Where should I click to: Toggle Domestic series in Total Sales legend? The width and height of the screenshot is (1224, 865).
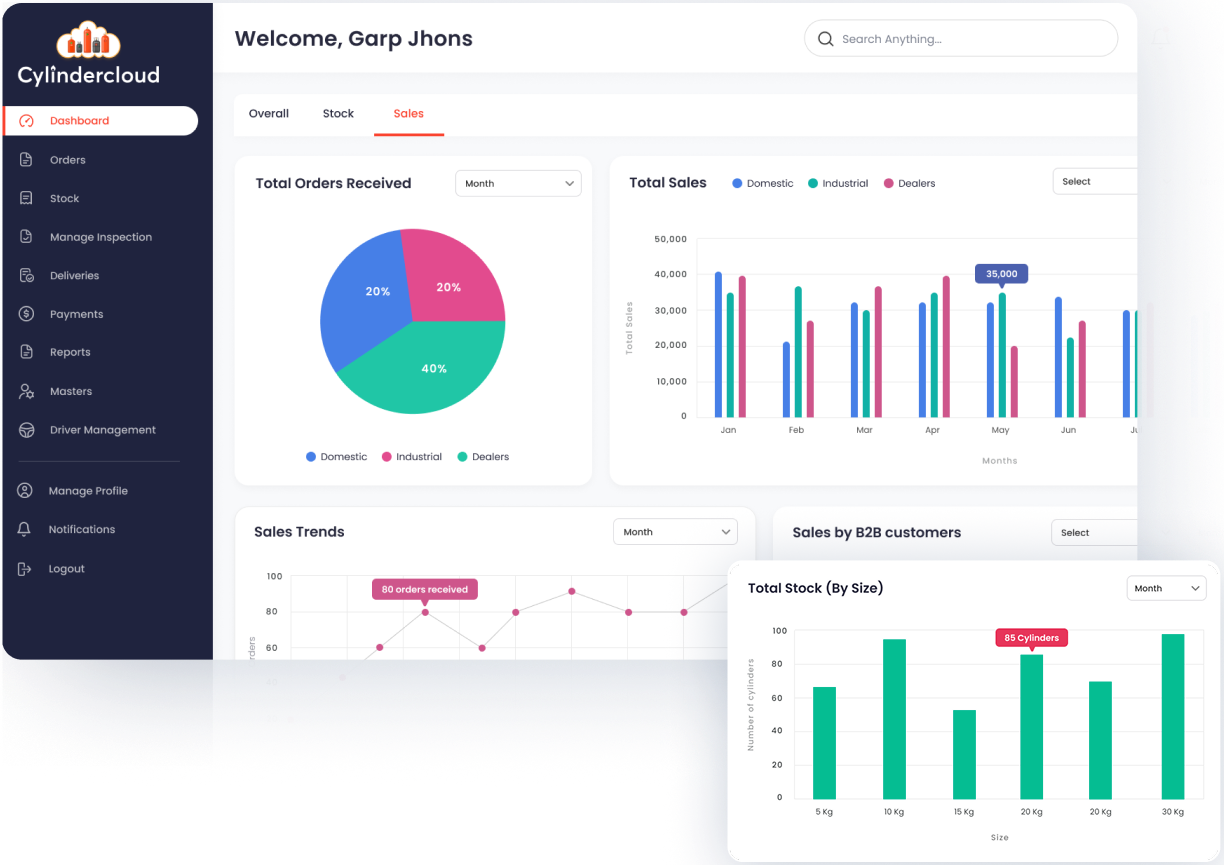coord(762,184)
